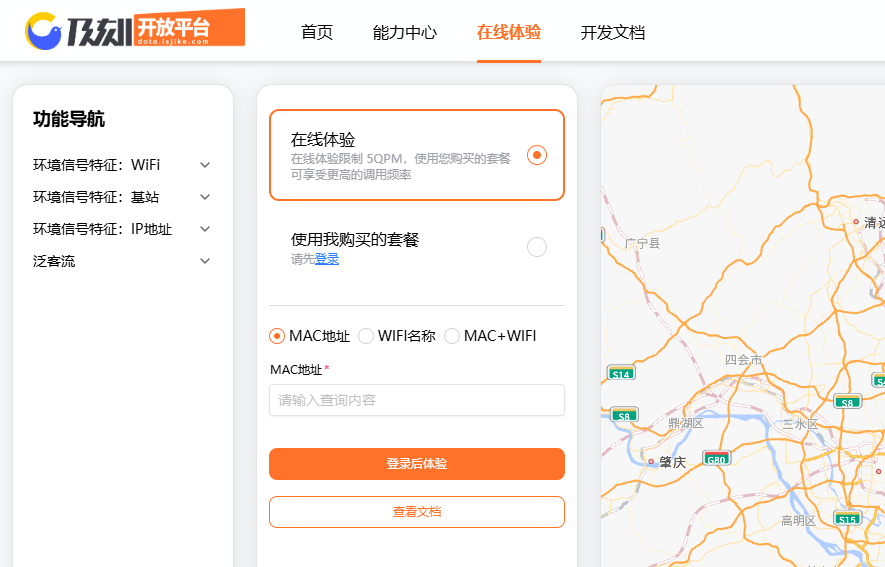885x567 pixels.
Task: Select the 使用我购买的套餐 radio option
Action: tap(537, 247)
